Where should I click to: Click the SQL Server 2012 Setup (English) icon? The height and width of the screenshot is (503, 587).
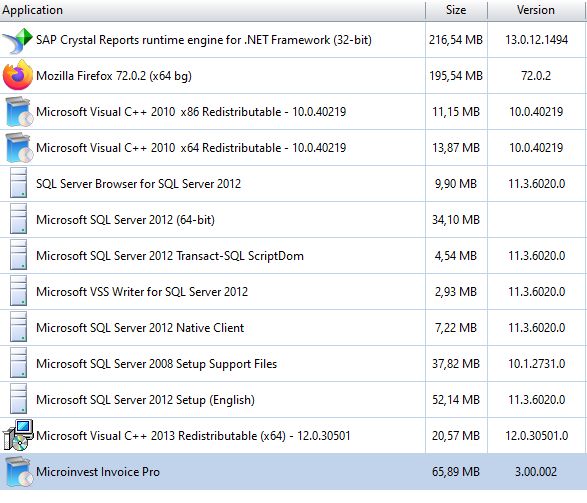[18, 399]
